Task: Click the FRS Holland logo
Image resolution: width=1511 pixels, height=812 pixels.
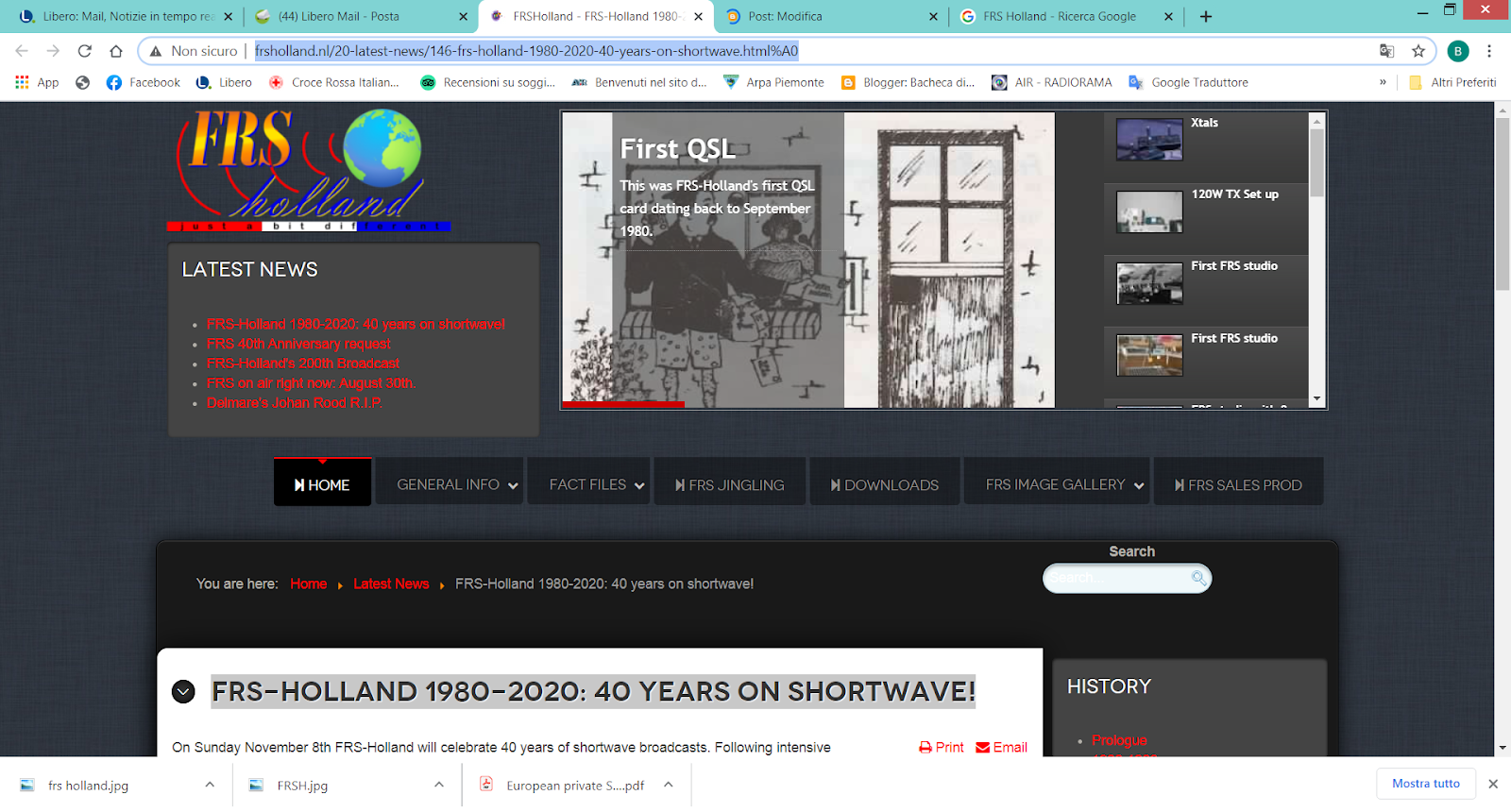Action: pyautogui.click(x=309, y=170)
